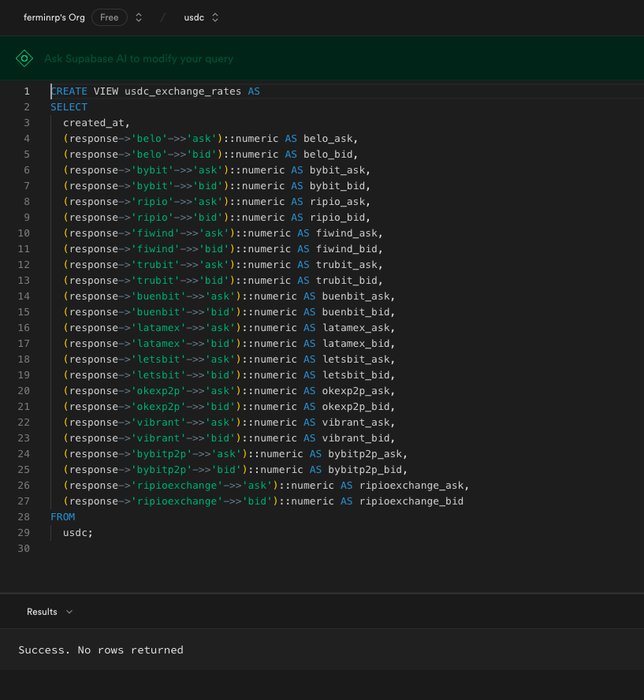Click the FROM keyword on line 28

point(62,517)
